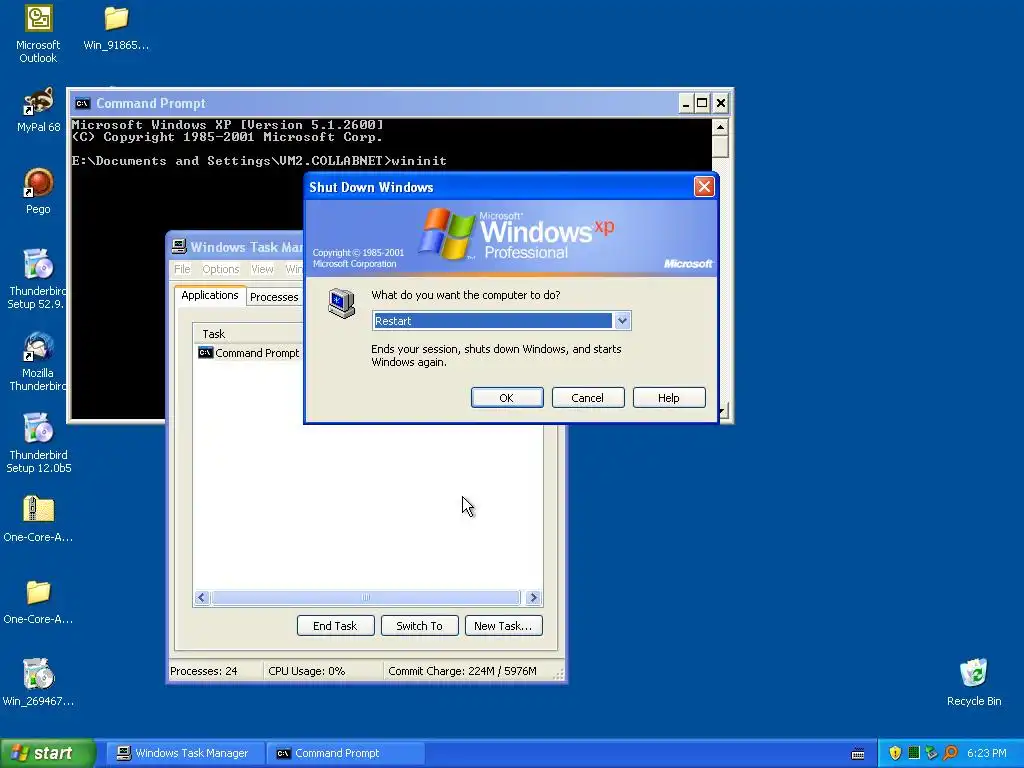This screenshot has height=768, width=1024.
Task: Click the computer icon in Shut Down dialog
Action: pos(341,303)
